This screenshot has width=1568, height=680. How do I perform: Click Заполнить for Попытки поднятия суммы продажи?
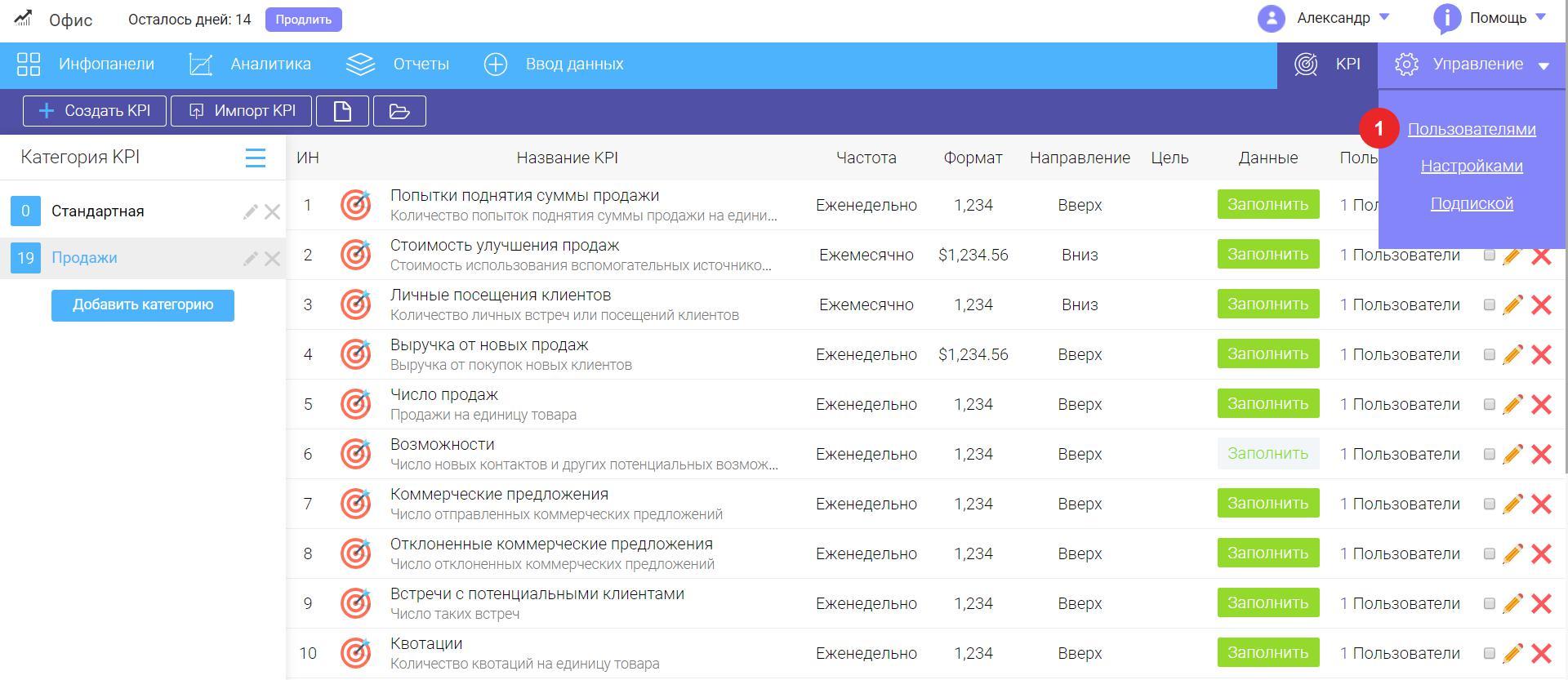1268,205
